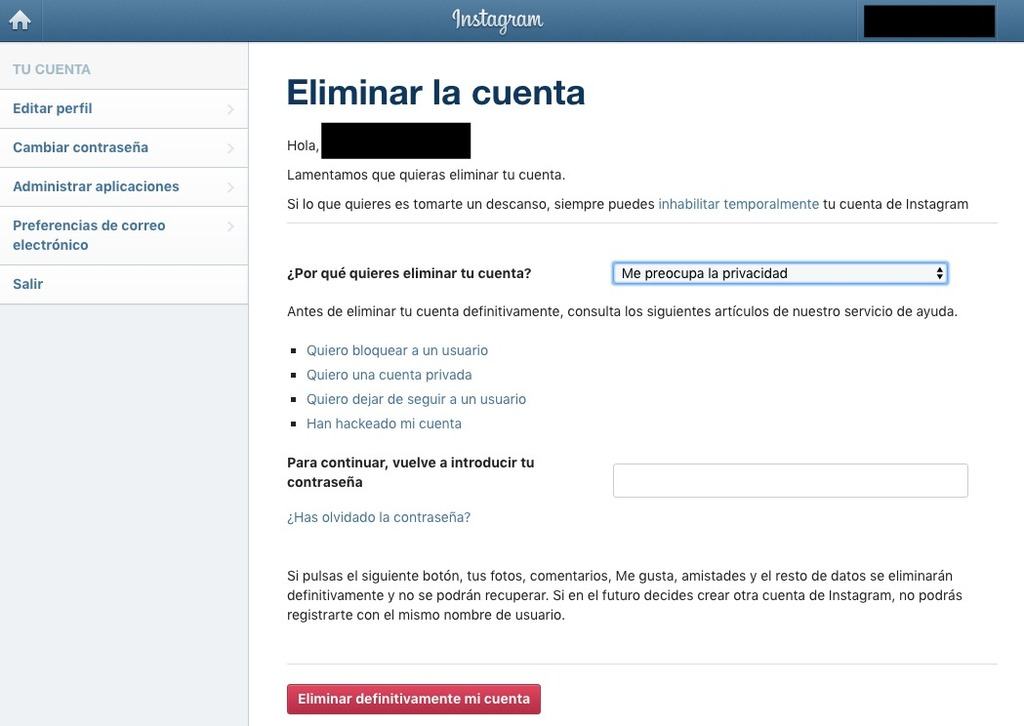Focus the password re-entry field
Image resolution: width=1024 pixels, height=726 pixels.
coord(790,481)
